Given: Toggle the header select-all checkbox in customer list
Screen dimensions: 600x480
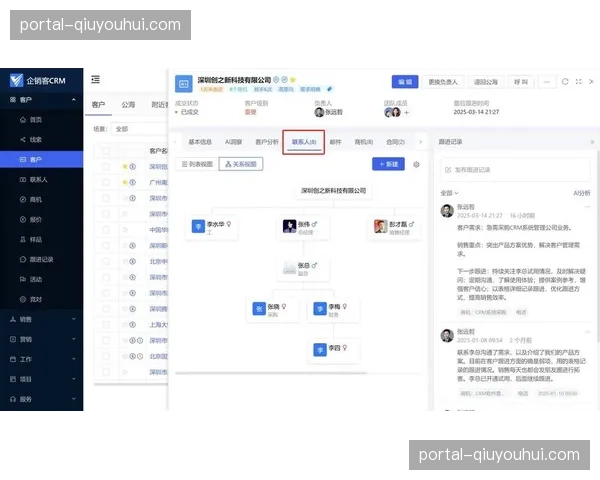Looking at the screenshot, I should [x=106, y=151].
